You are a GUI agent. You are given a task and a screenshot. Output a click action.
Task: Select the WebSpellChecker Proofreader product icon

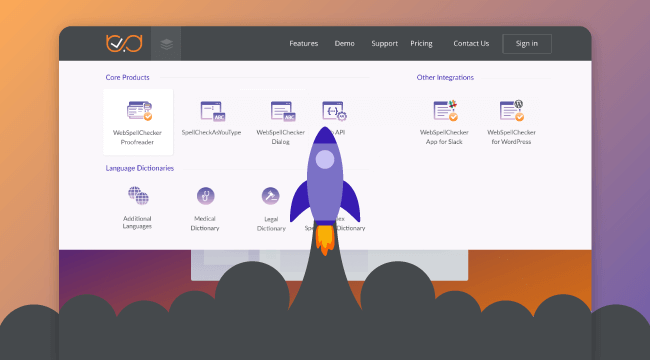pyautogui.click(x=139, y=111)
